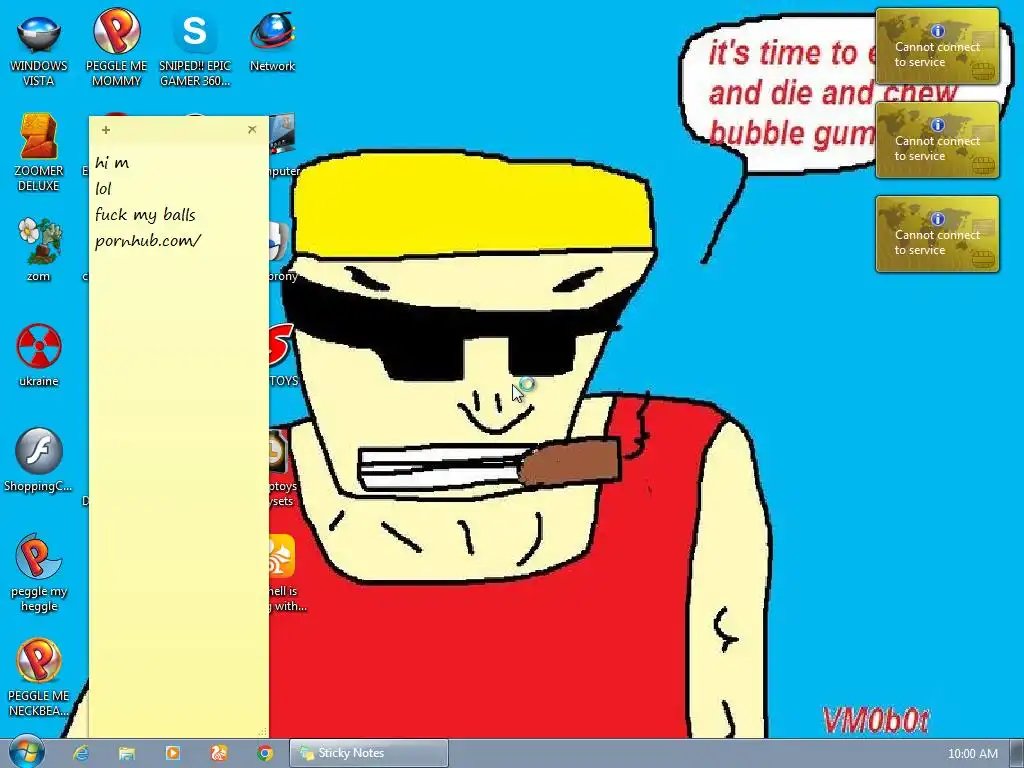Launch the SNIPED!! EPIC GAMER 360 Skype icon
This screenshot has width=1024, height=768.
[x=195, y=48]
